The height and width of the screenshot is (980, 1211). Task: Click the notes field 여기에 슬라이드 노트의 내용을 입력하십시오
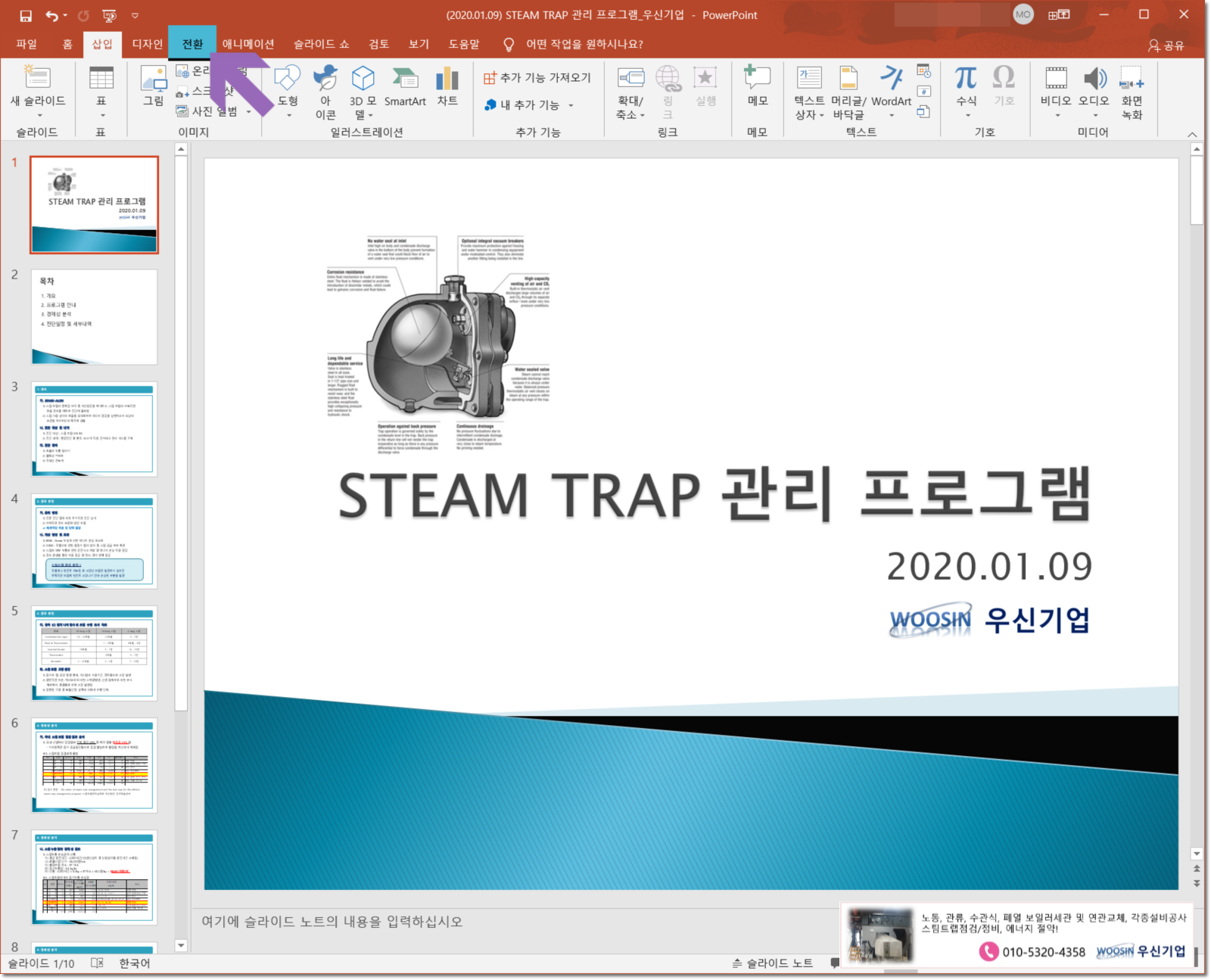tap(332, 922)
